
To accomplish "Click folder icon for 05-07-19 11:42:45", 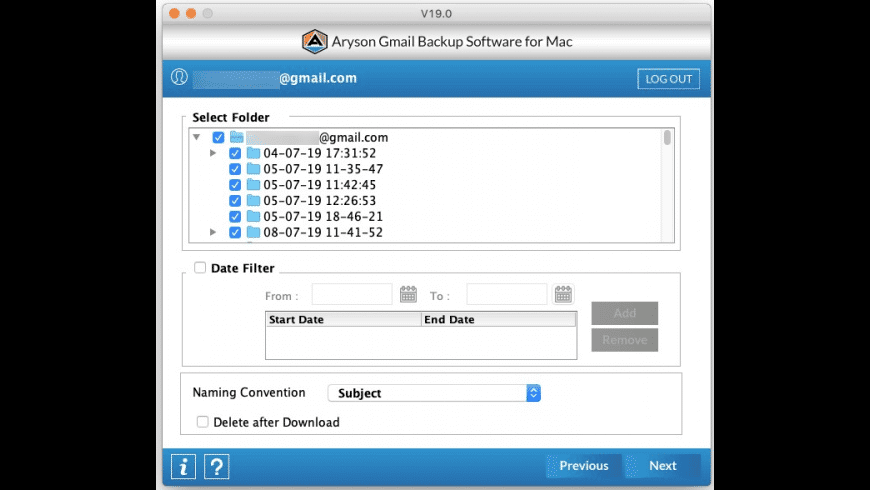I will [254, 184].
